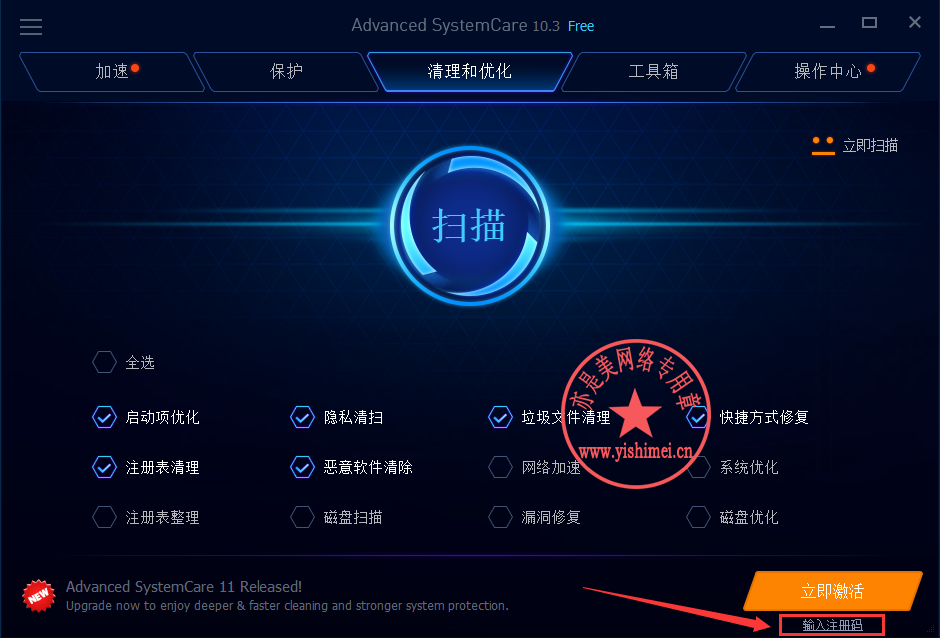Uncheck 隐私清扫 checkbox
Viewport: 940px width, 638px height.
click(302, 417)
